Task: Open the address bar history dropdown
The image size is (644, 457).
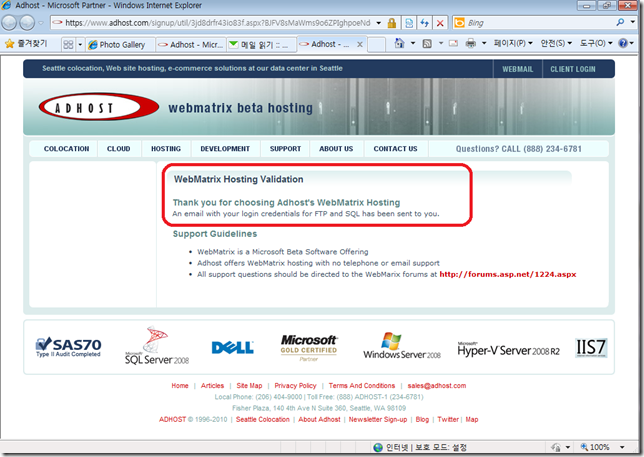Action: click(x=379, y=23)
